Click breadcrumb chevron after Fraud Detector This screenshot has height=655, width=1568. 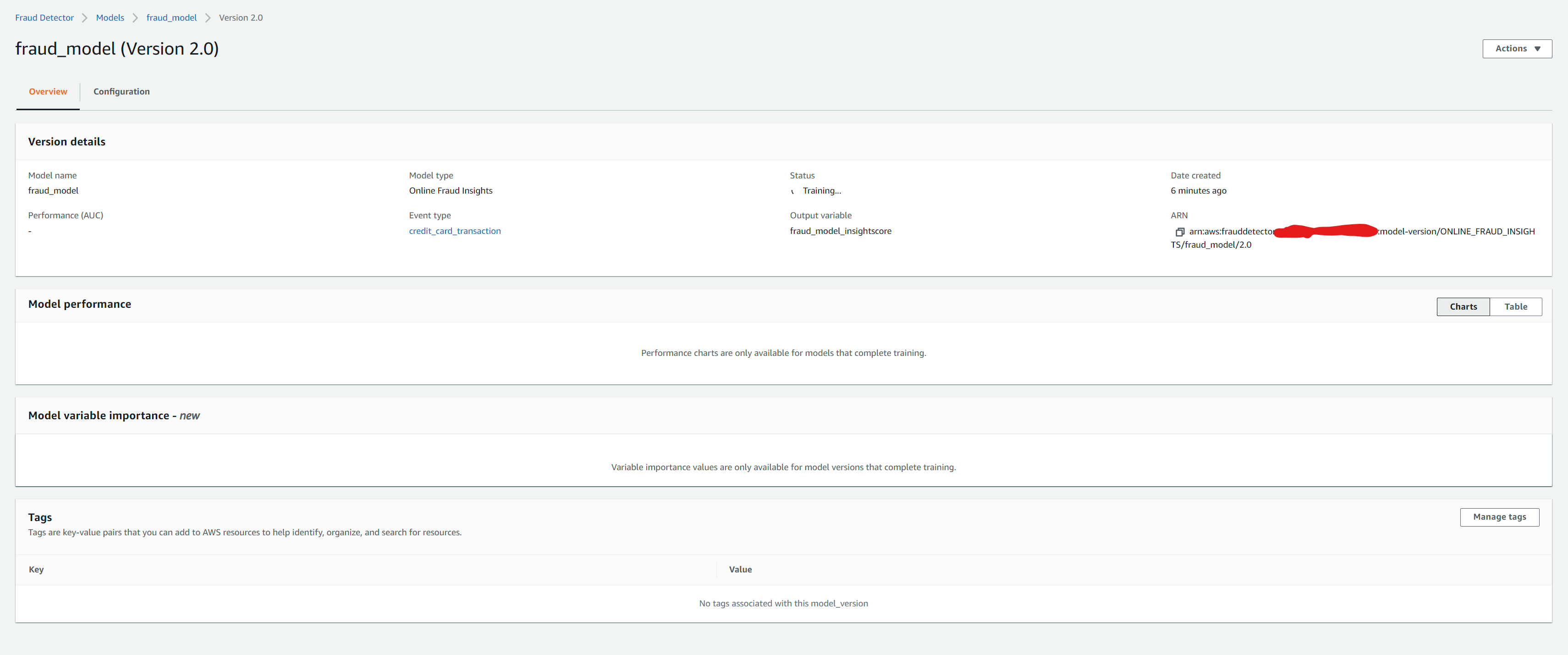coord(85,18)
